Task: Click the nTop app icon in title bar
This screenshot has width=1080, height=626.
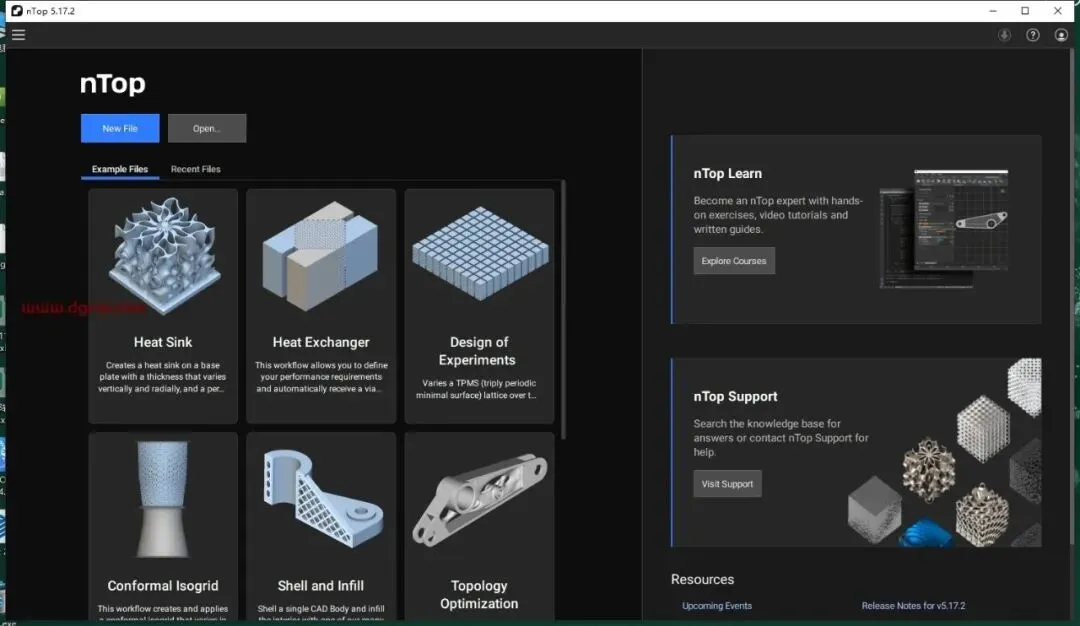Action: pos(17,11)
